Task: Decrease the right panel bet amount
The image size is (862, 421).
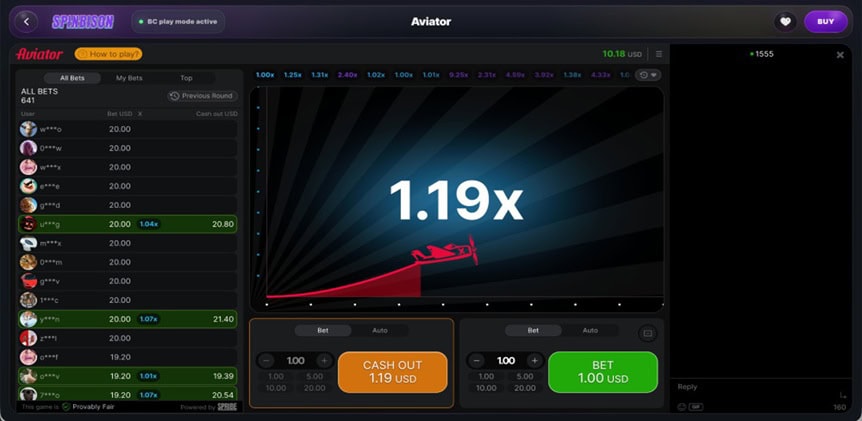Action: pyautogui.click(x=477, y=361)
